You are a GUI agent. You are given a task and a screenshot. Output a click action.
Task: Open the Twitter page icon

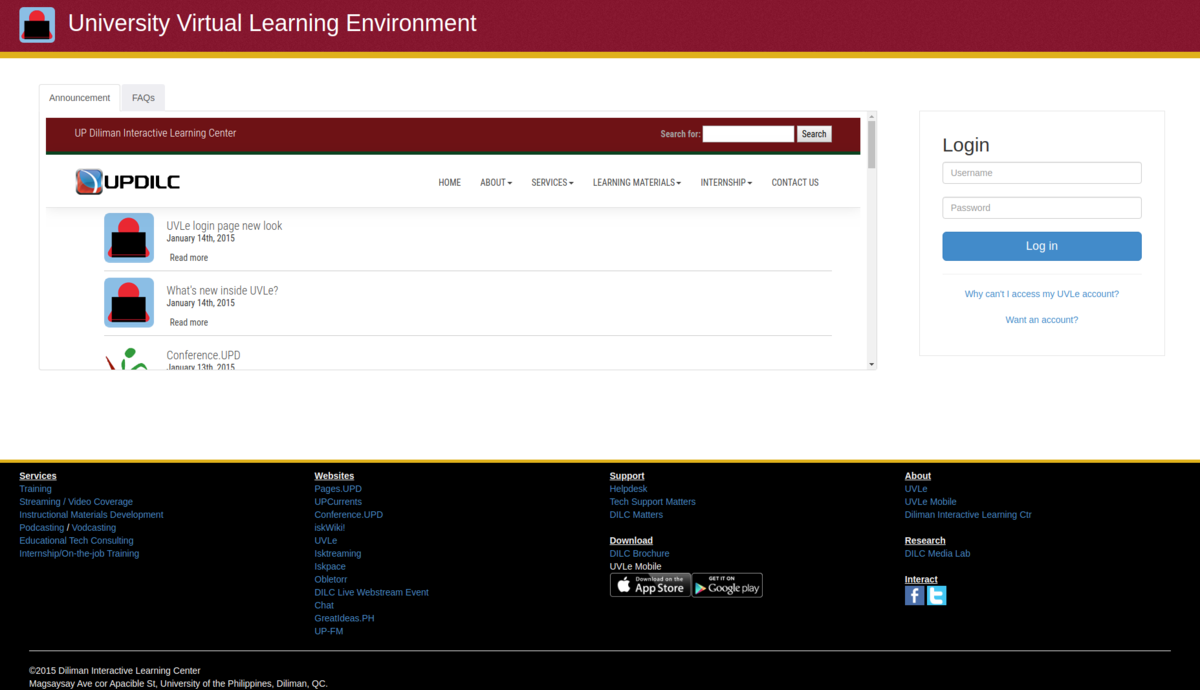pos(936,595)
